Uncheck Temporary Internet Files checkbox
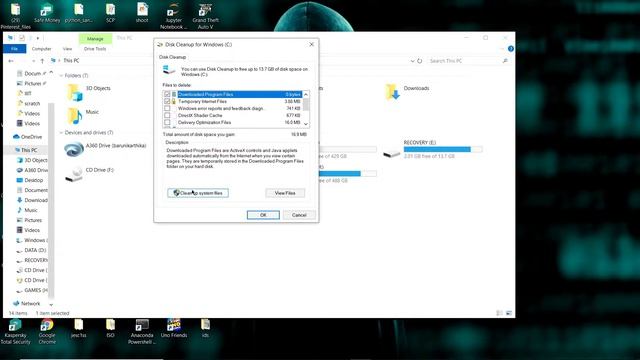 (x=167, y=101)
